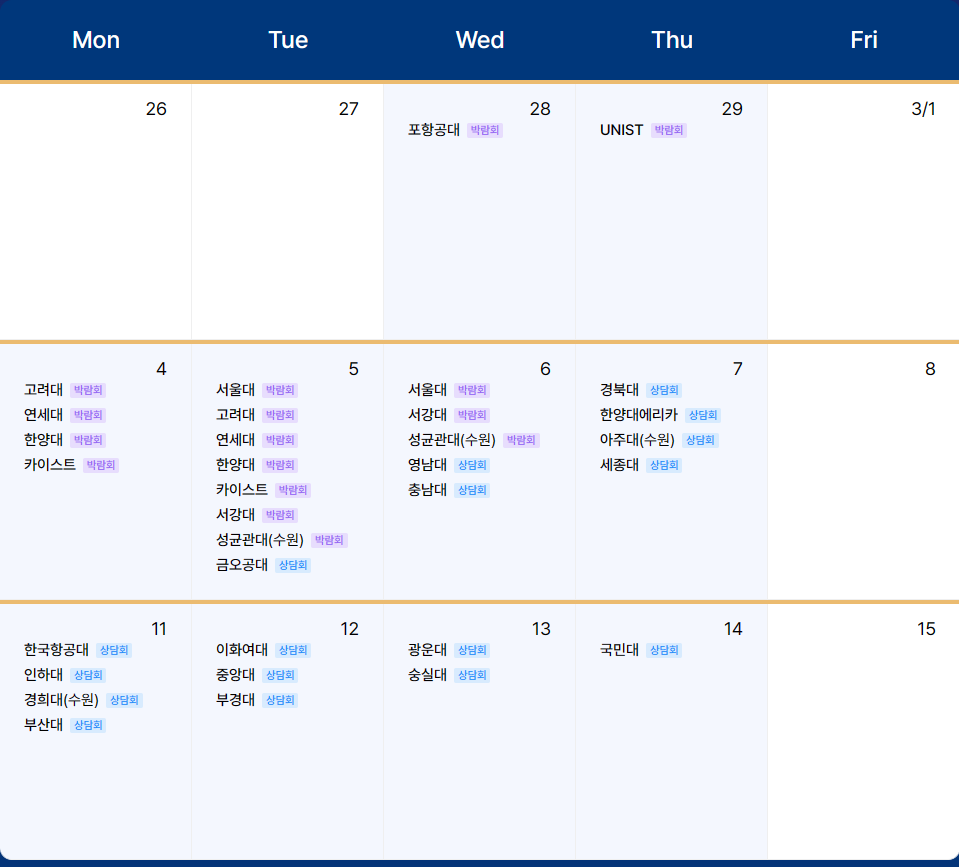This screenshot has width=959, height=867.
Task: Open 고려대 event on Tuesday 5
Action: 235,415
